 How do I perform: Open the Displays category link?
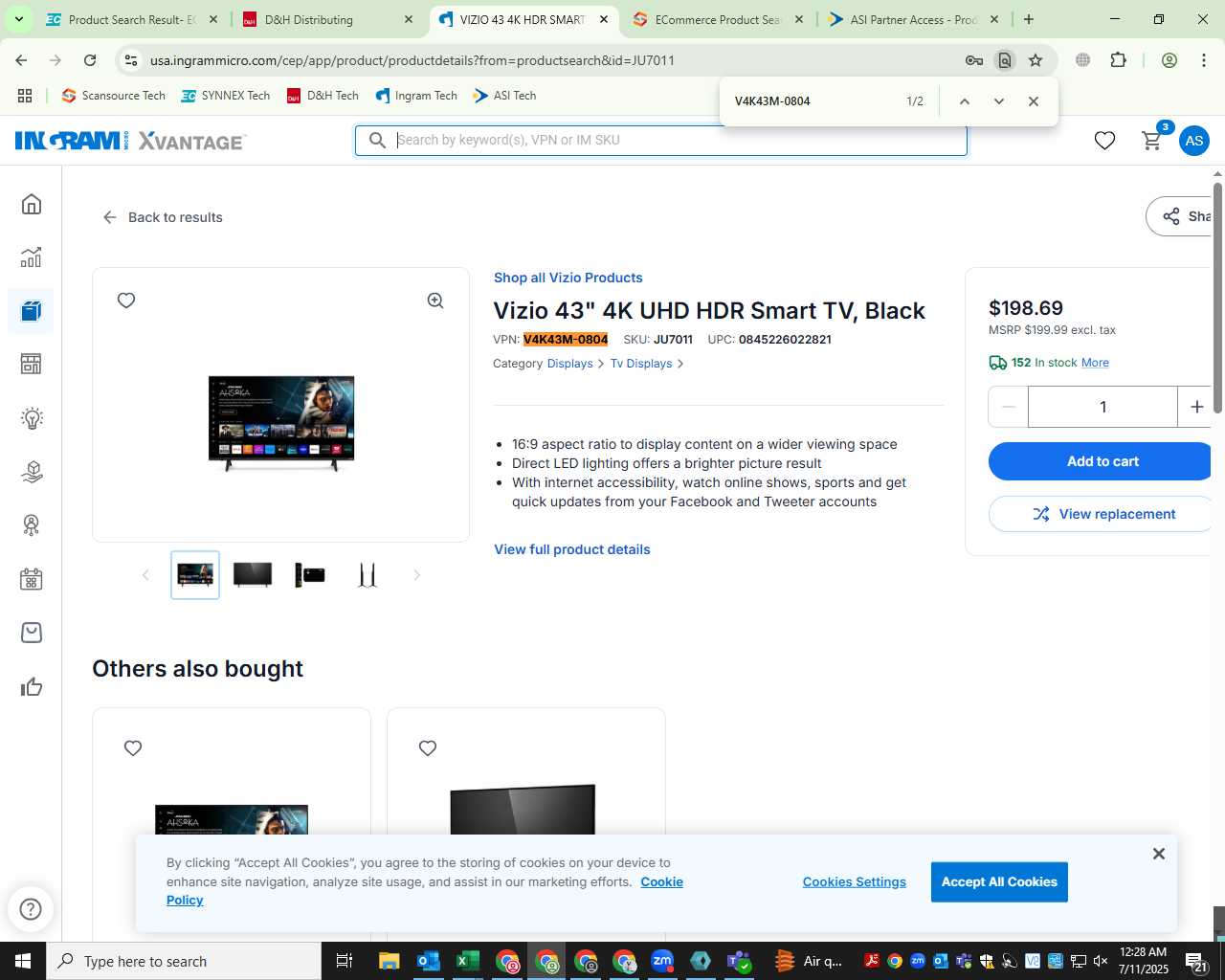[570, 364]
